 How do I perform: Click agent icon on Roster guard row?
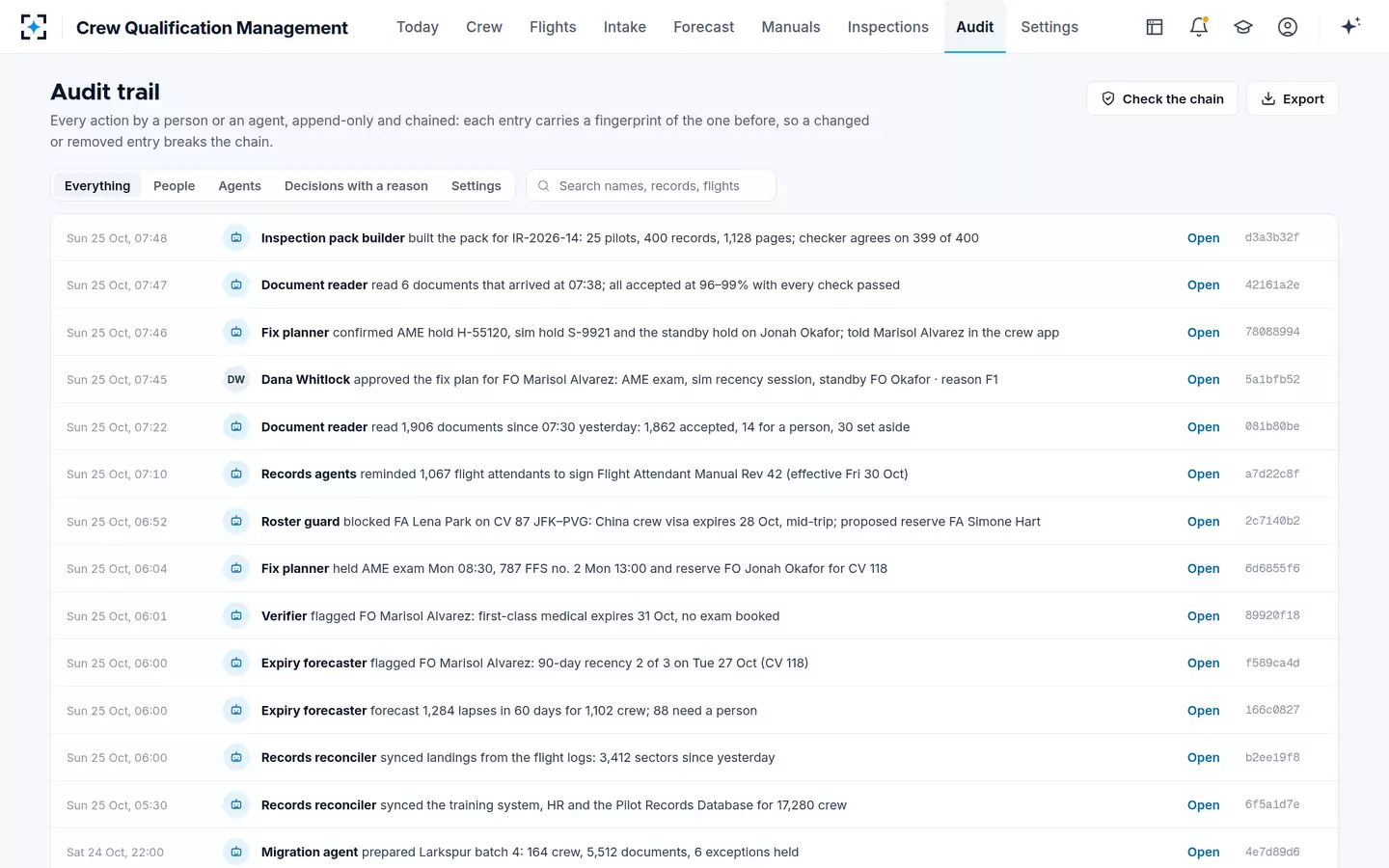pos(236,521)
